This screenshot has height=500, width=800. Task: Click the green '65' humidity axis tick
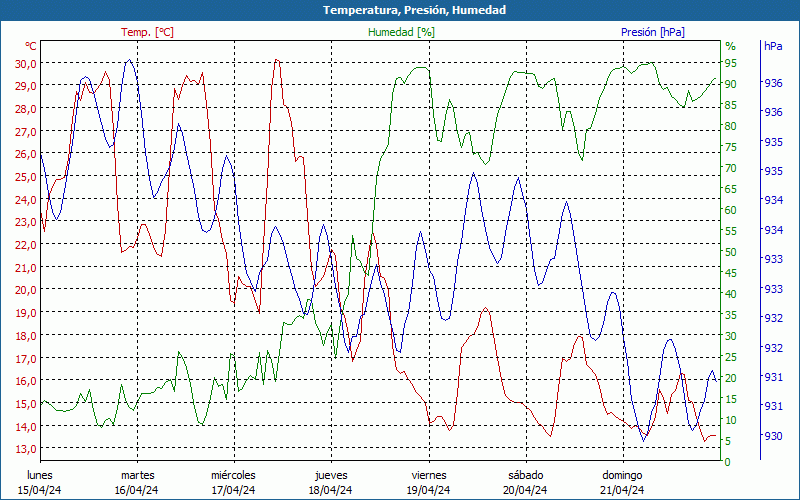[x=731, y=189]
